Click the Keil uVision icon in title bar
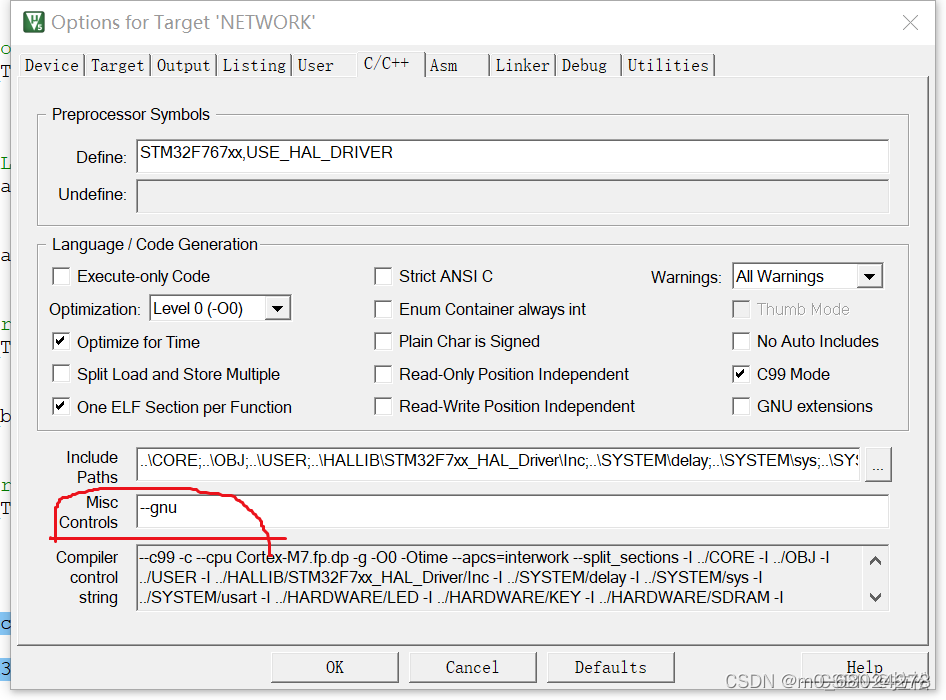Screen dimensions: 946x700 tap(34, 22)
